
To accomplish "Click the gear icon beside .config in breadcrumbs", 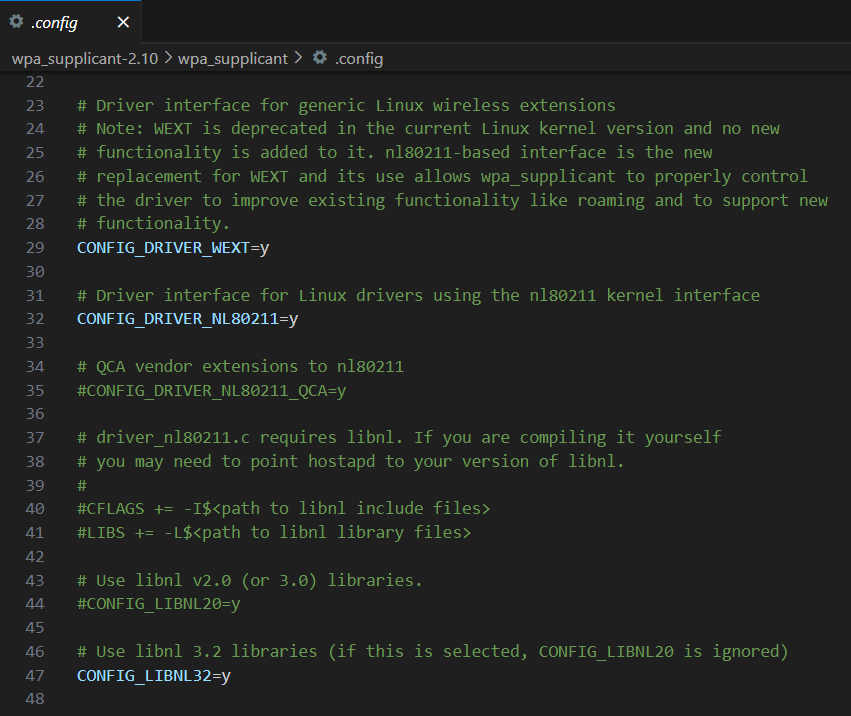I will 320,58.
